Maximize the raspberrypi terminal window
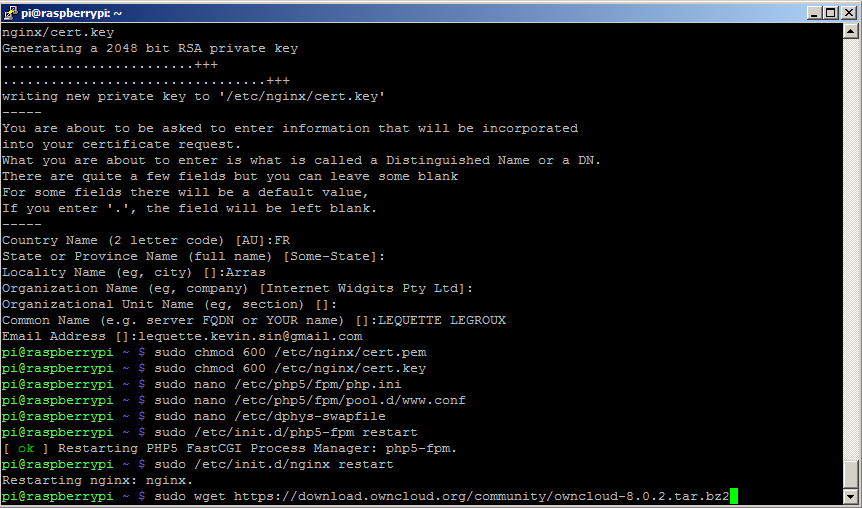Screen dimensions: 862x508 [831, 13]
